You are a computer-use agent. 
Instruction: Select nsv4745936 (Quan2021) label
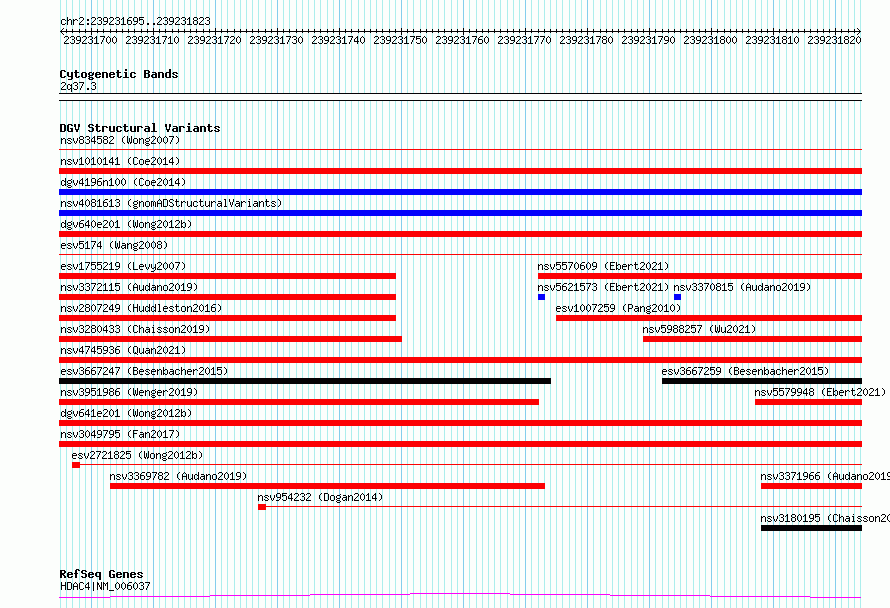tap(123, 350)
